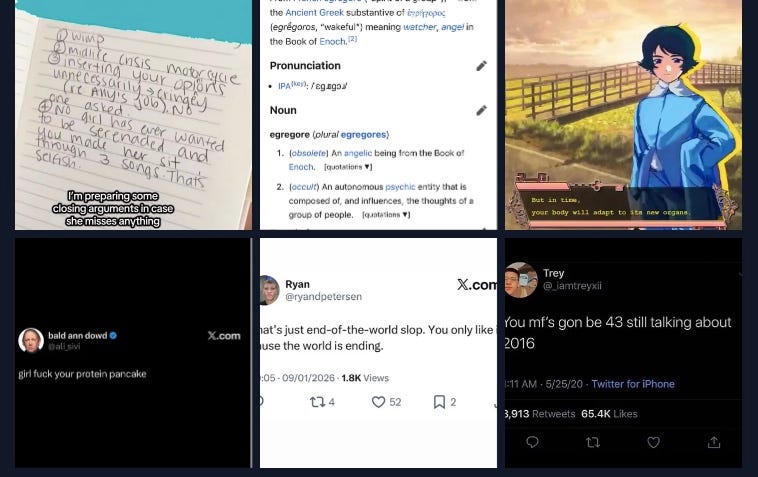Follow the 'angelic' hyperlink in definition one

tap(358, 153)
